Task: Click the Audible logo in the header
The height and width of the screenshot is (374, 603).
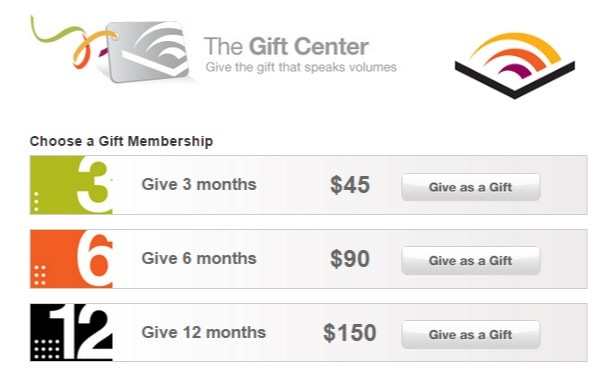Action: point(515,65)
